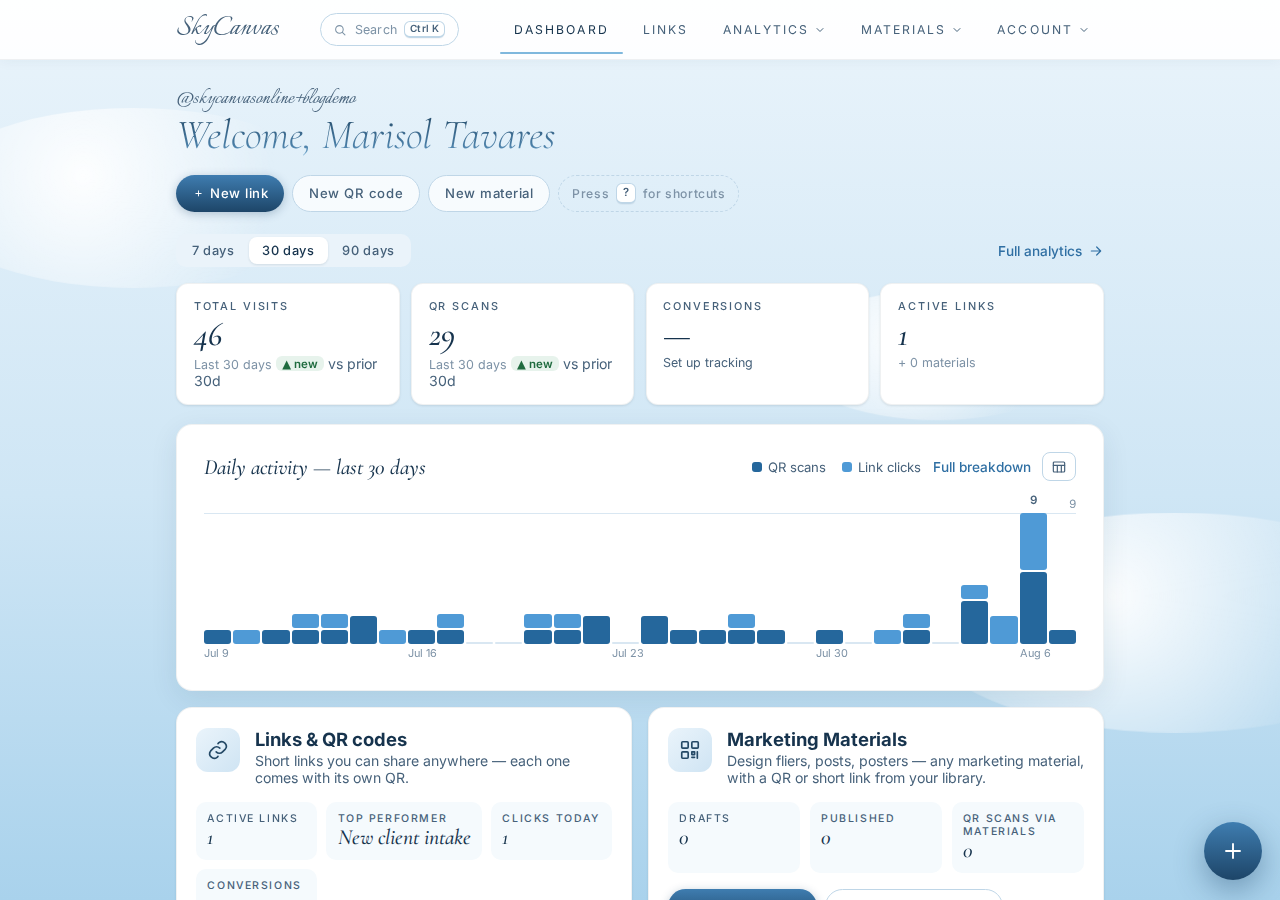Click the Total Visits card
The height and width of the screenshot is (900, 1280).
pos(288,344)
